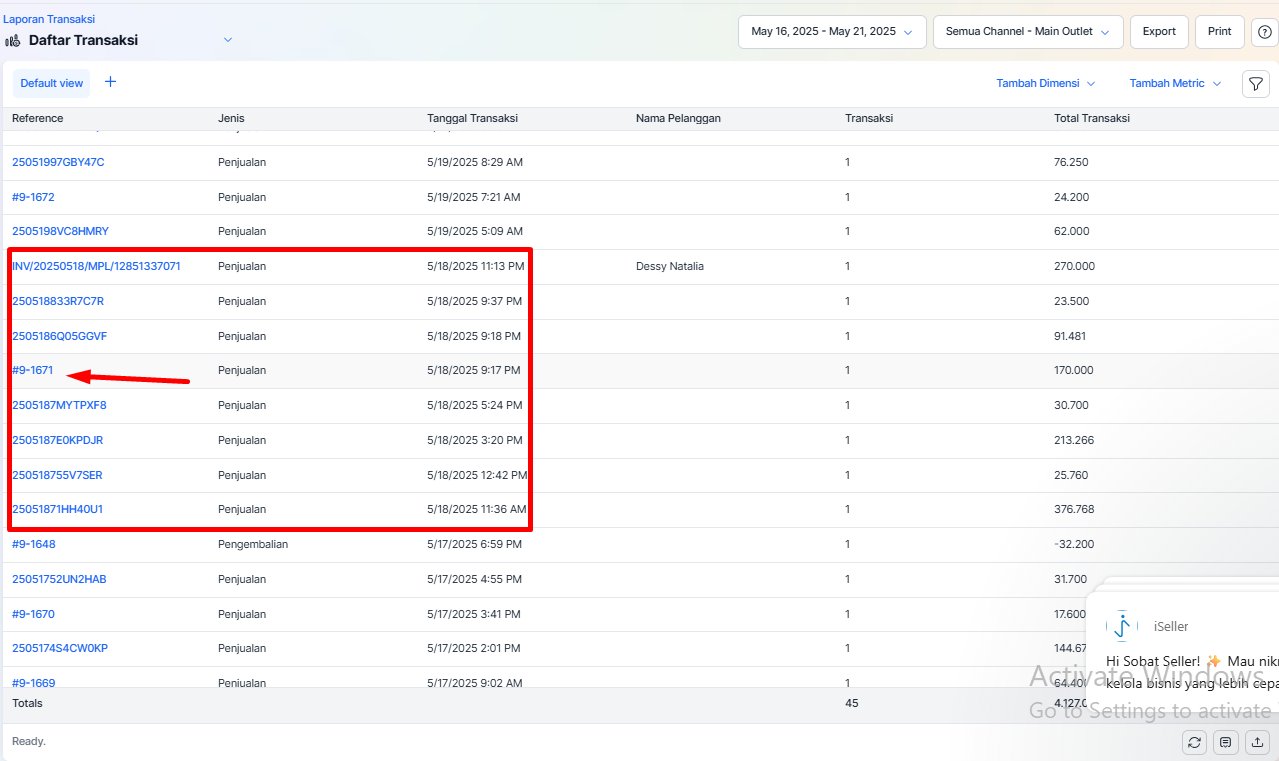
Task: Open the comment notes icon at bottom
Action: [x=1226, y=742]
